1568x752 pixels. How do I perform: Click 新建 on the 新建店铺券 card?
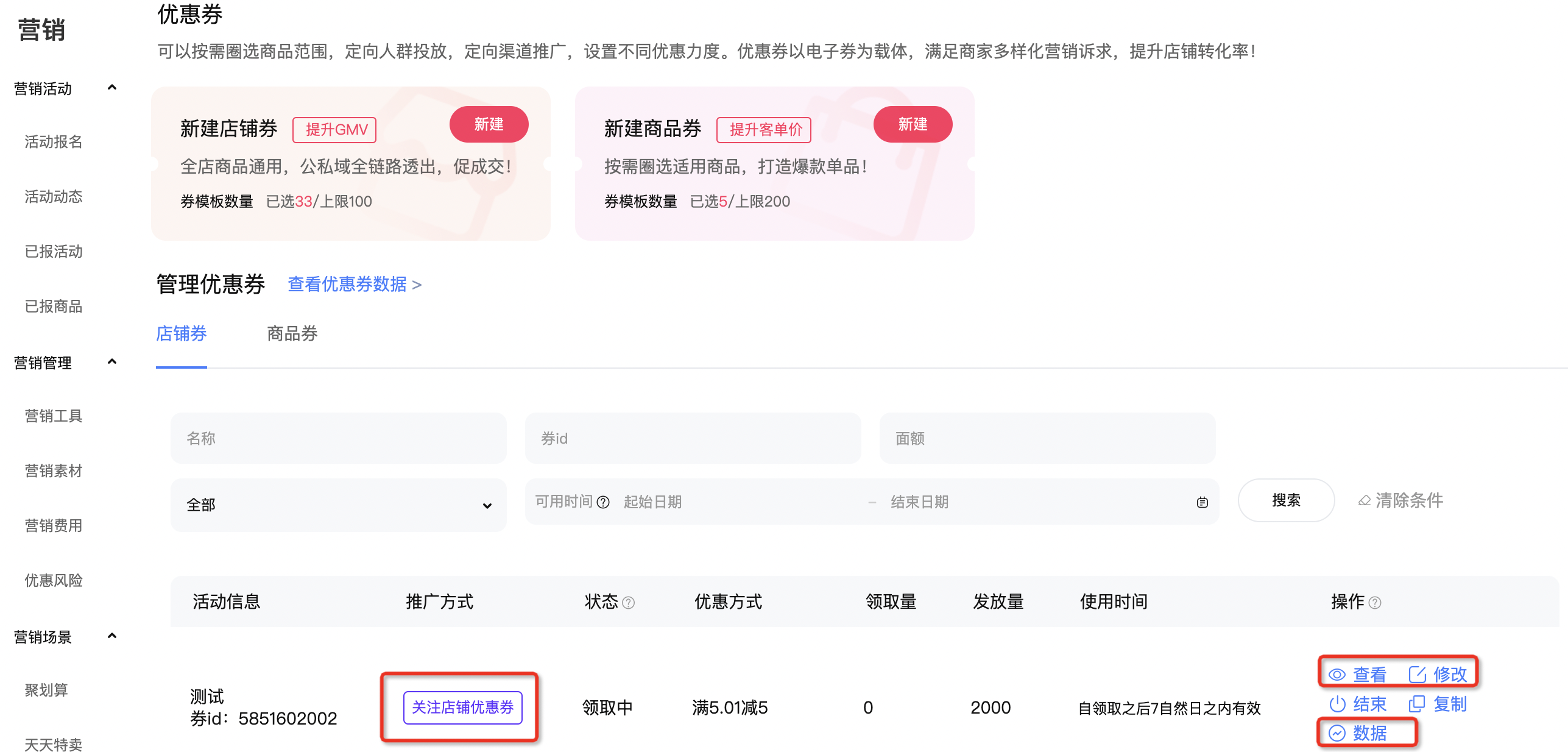(489, 124)
